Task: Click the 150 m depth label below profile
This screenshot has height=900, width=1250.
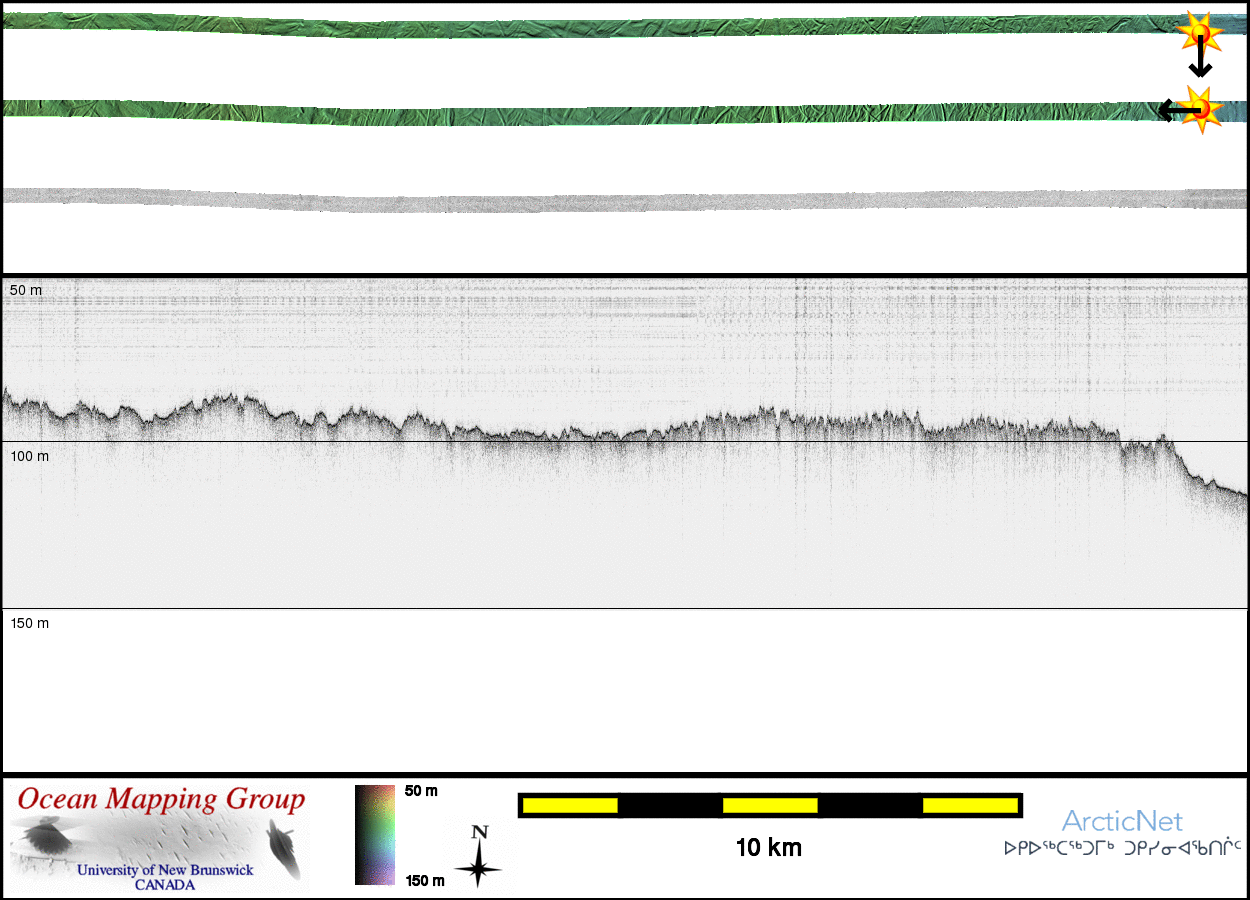Action: (29, 623)
